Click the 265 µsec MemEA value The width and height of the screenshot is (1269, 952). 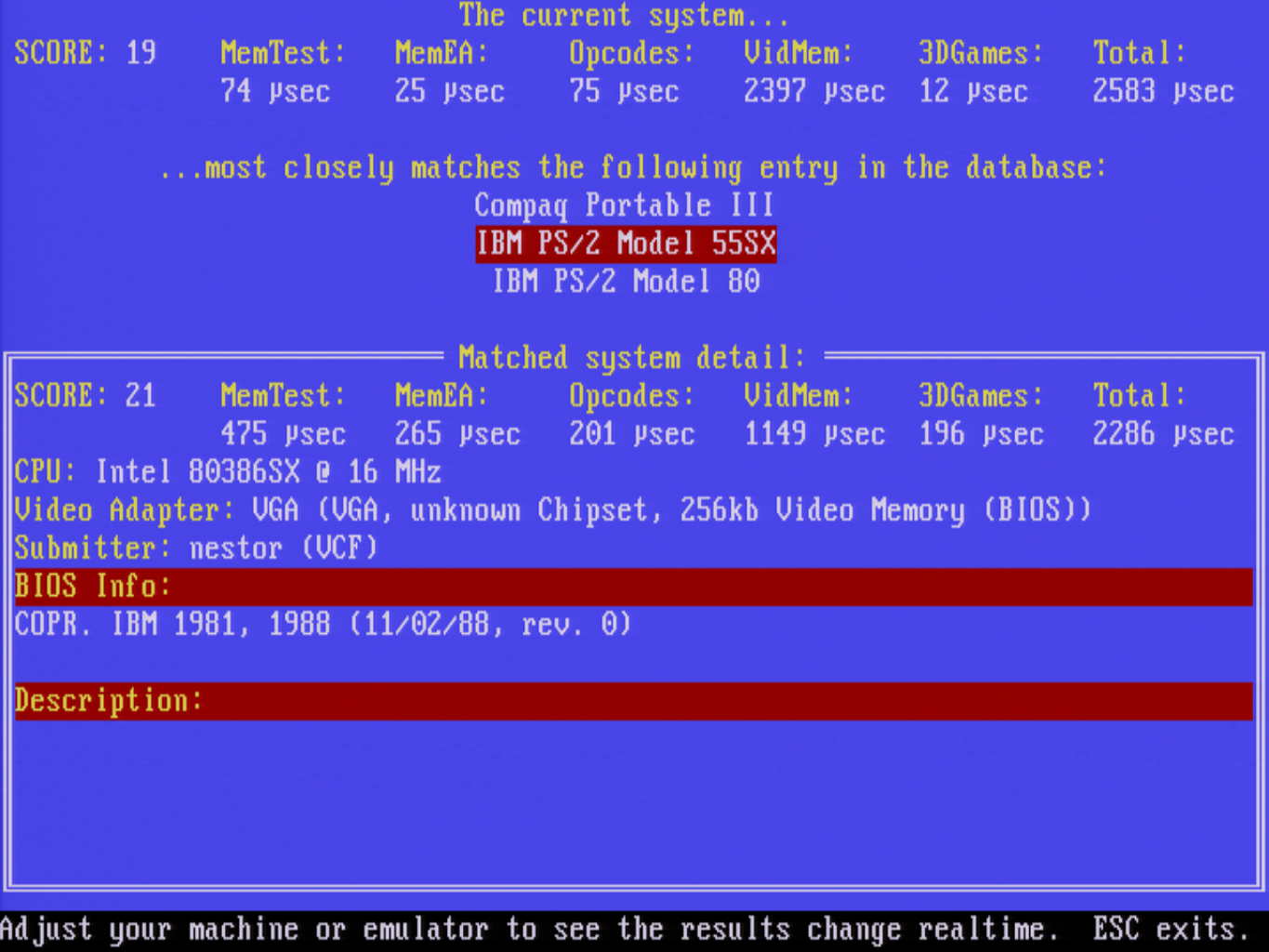pyautogui.click(x=457, y=434)
